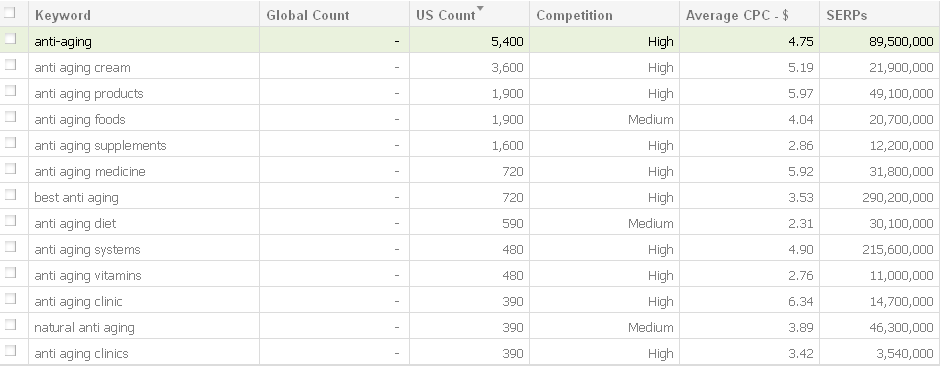Screen dimensions: 941x366
Task: Sort by SERPs column header
Action: pos(846,16)
